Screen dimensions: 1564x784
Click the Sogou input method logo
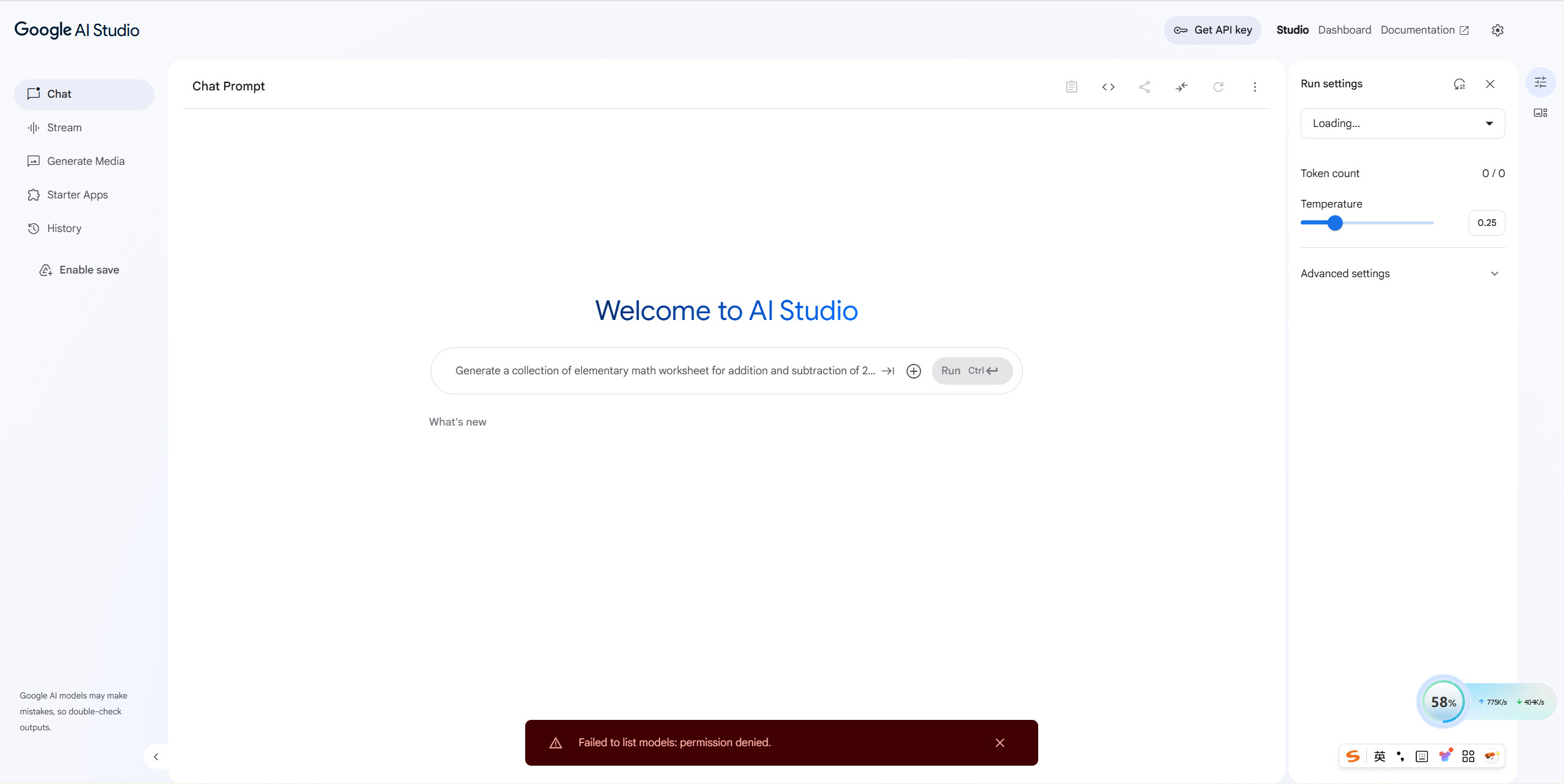[x=1353, y=757]
